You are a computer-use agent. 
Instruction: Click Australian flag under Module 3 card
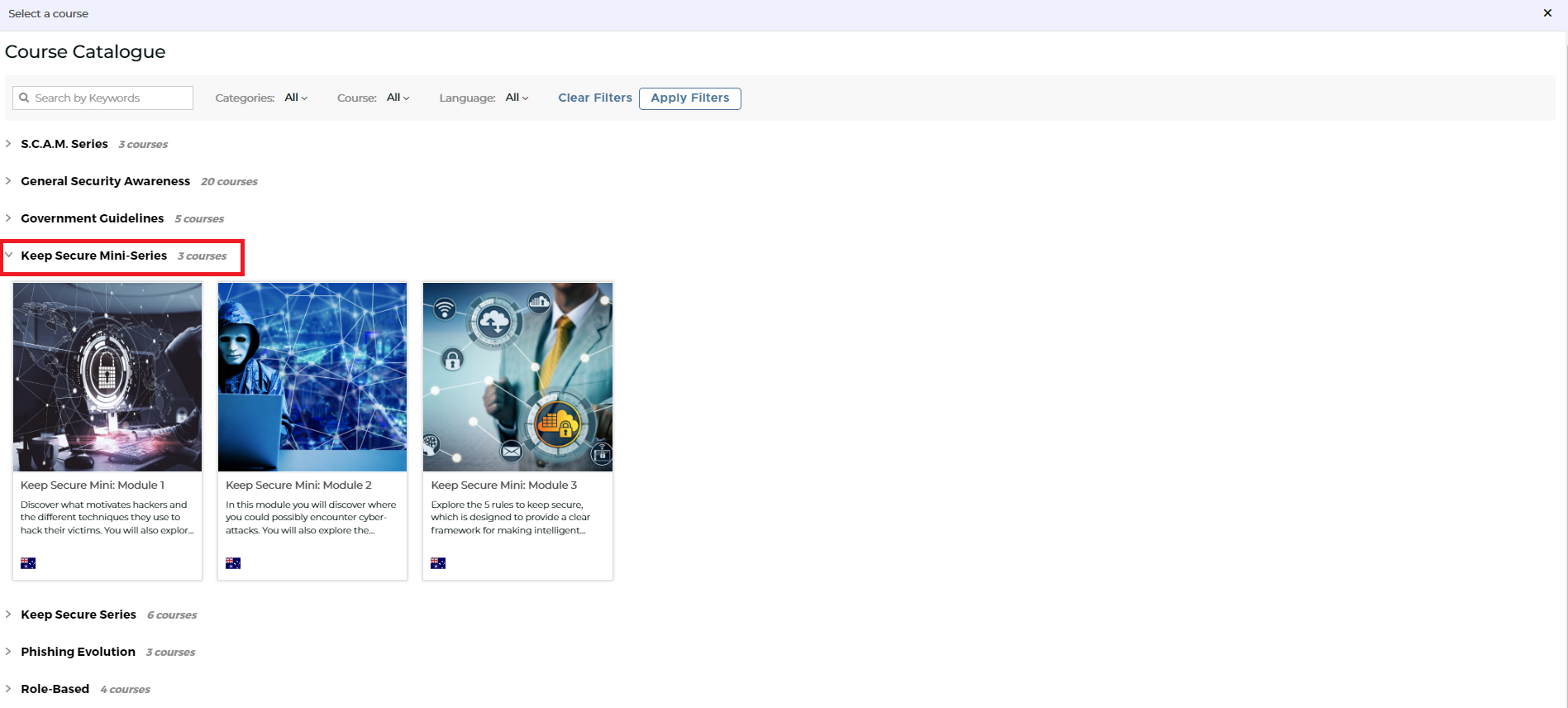(438, 563)
